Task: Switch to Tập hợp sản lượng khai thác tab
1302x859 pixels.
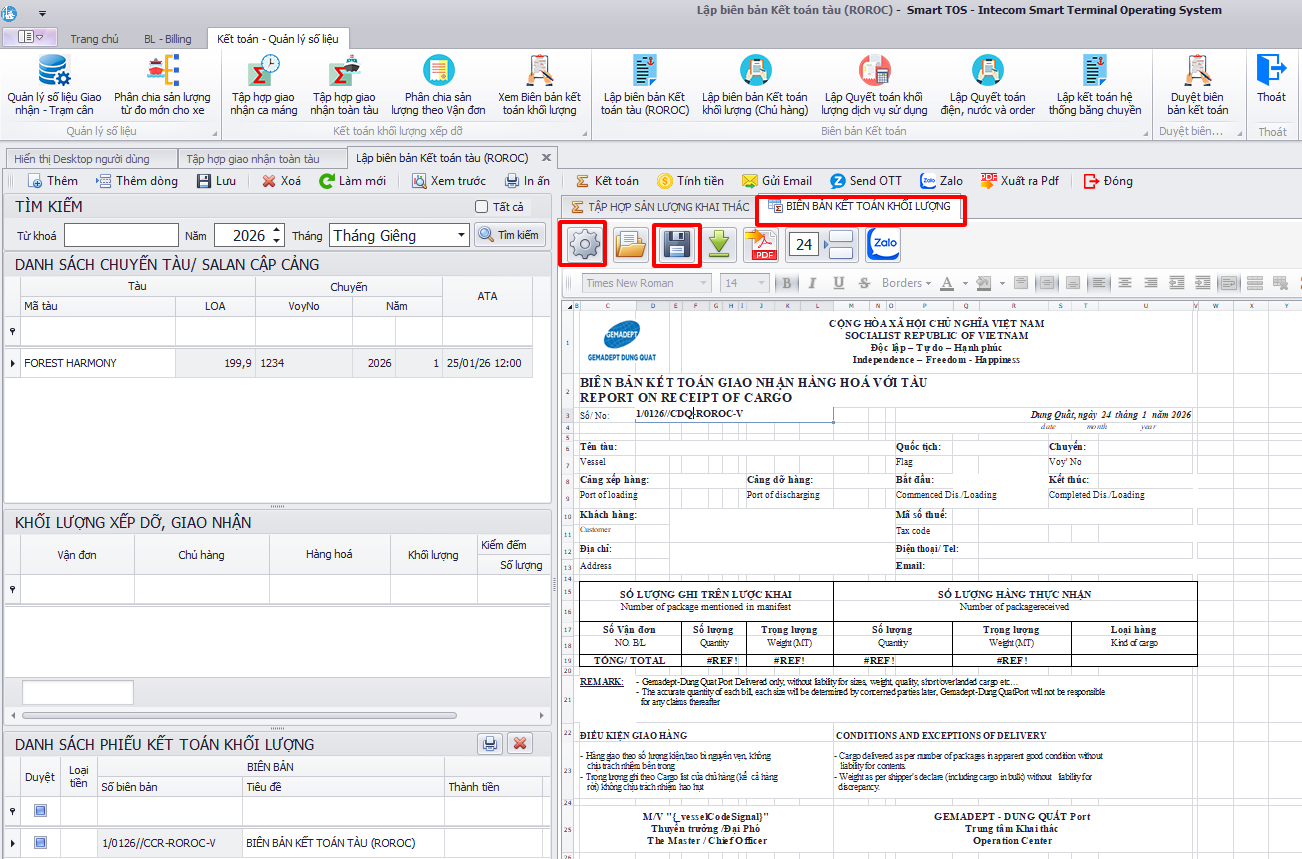Action: click(658, 207)
